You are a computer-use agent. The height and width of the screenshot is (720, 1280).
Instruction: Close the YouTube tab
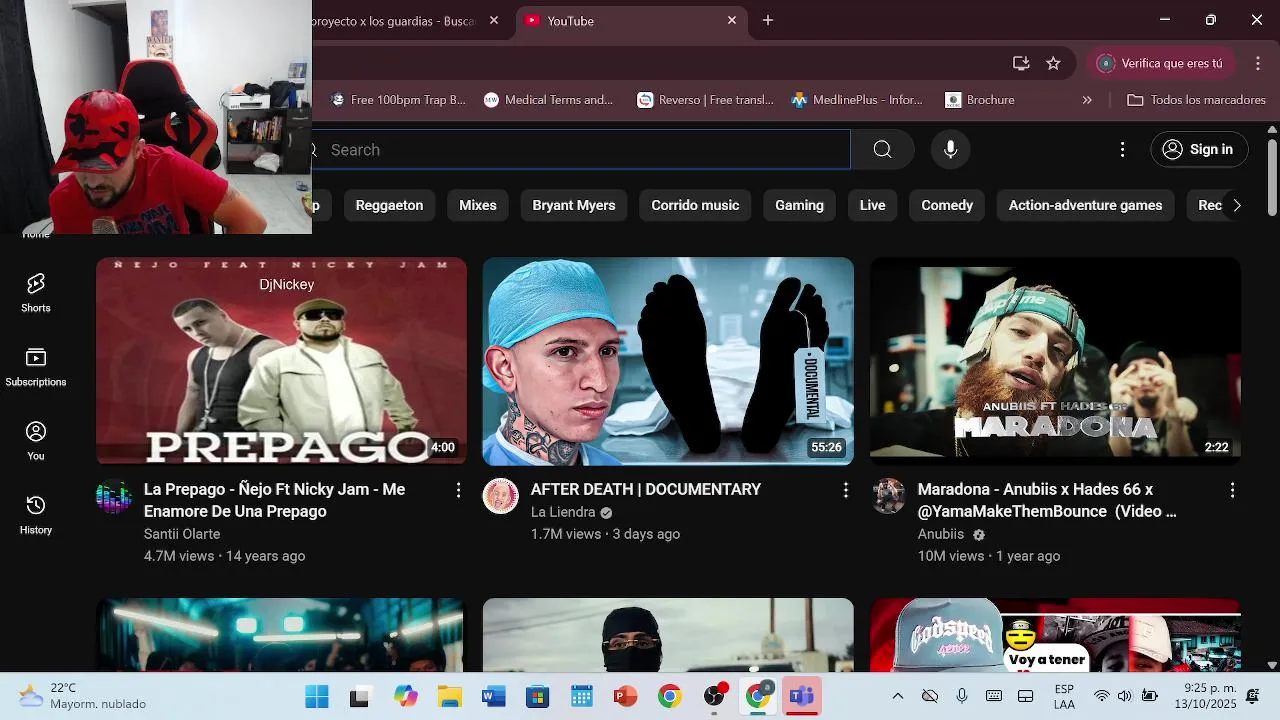pyautogui.click(x=732, y=20)
